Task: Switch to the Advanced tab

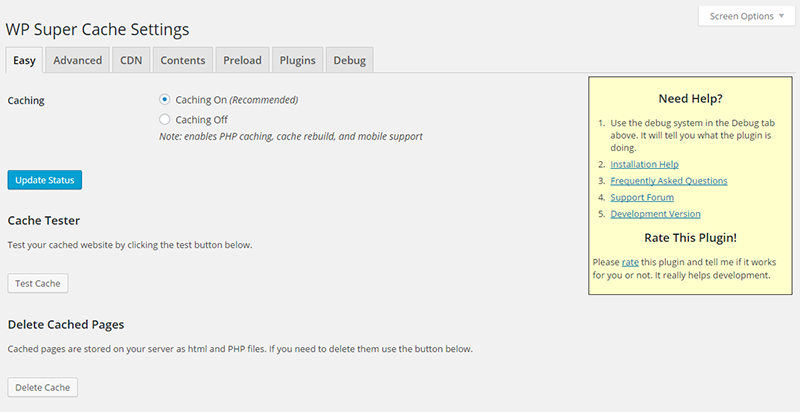Action: 77,60
